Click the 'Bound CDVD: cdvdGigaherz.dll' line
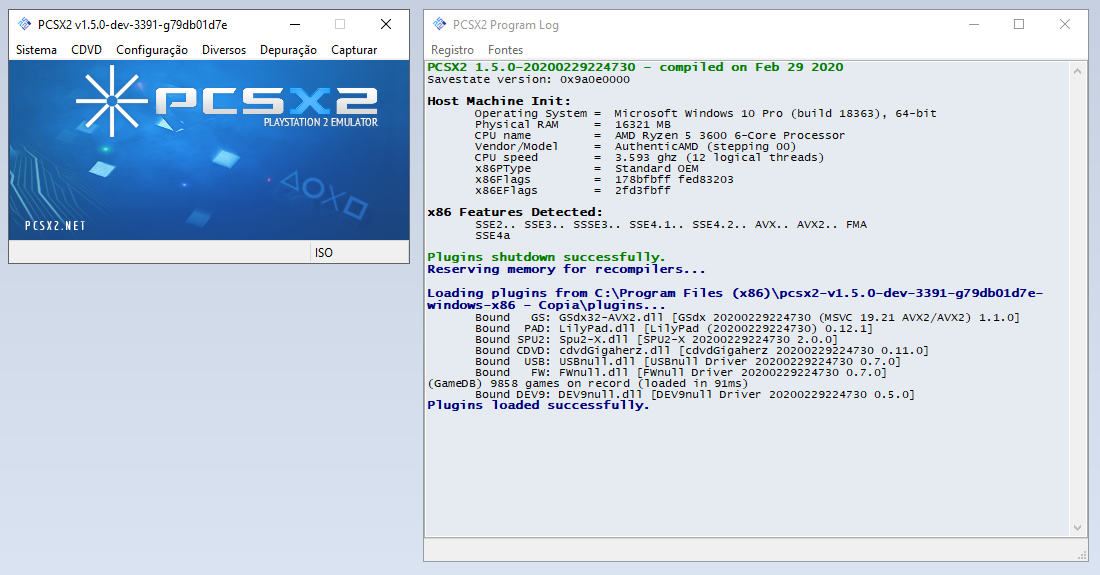 [702, 351]
